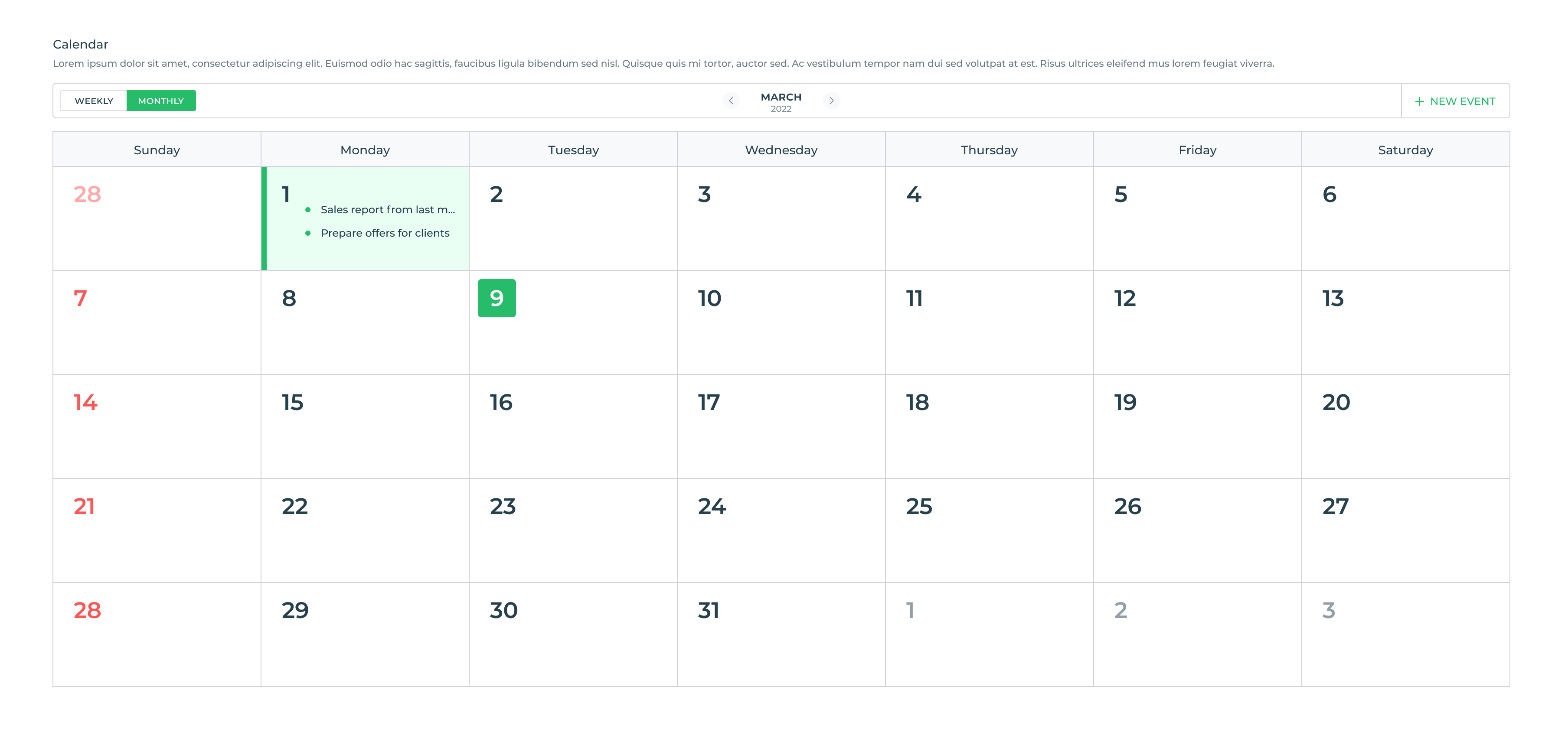Go to the previous month using the left chevron
The height and width of the screenshot is (742, 1568).
[730, 101]
